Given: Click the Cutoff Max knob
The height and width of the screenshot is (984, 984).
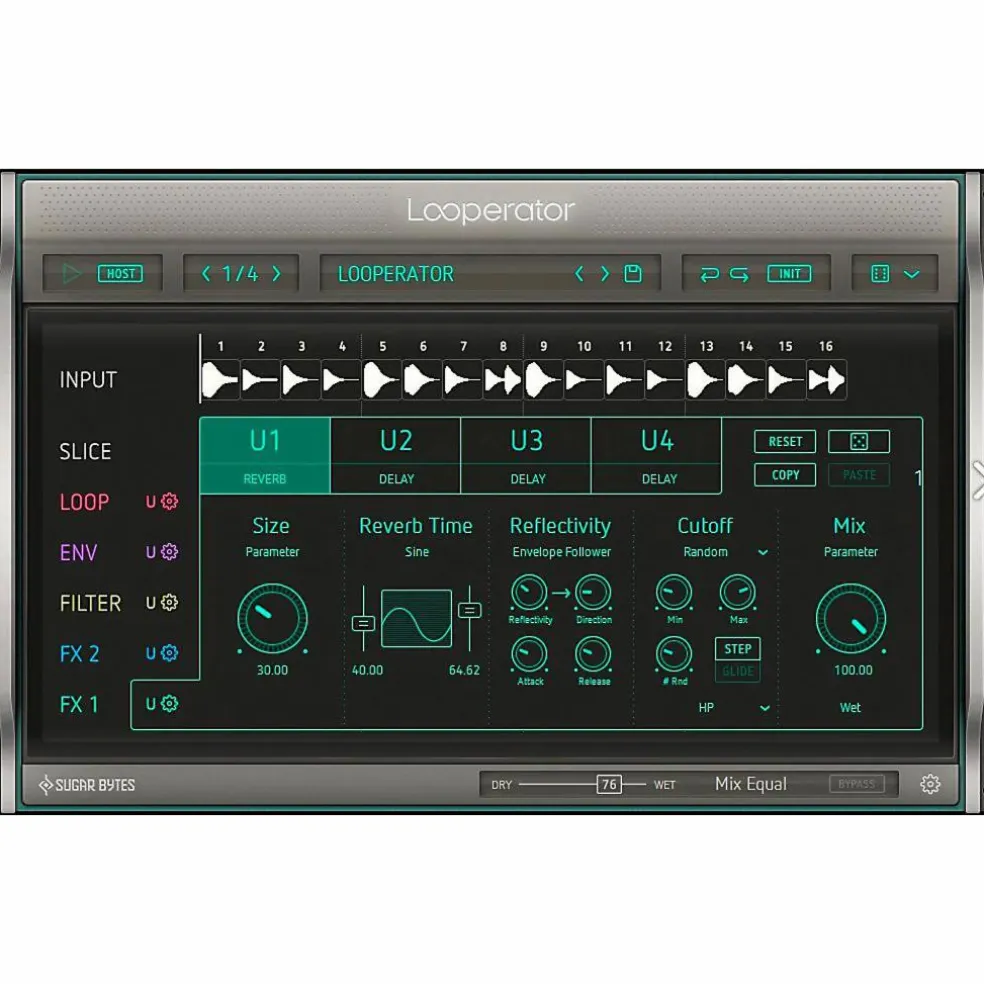Looking at the screenshot, I should click(x=737, y=592).
